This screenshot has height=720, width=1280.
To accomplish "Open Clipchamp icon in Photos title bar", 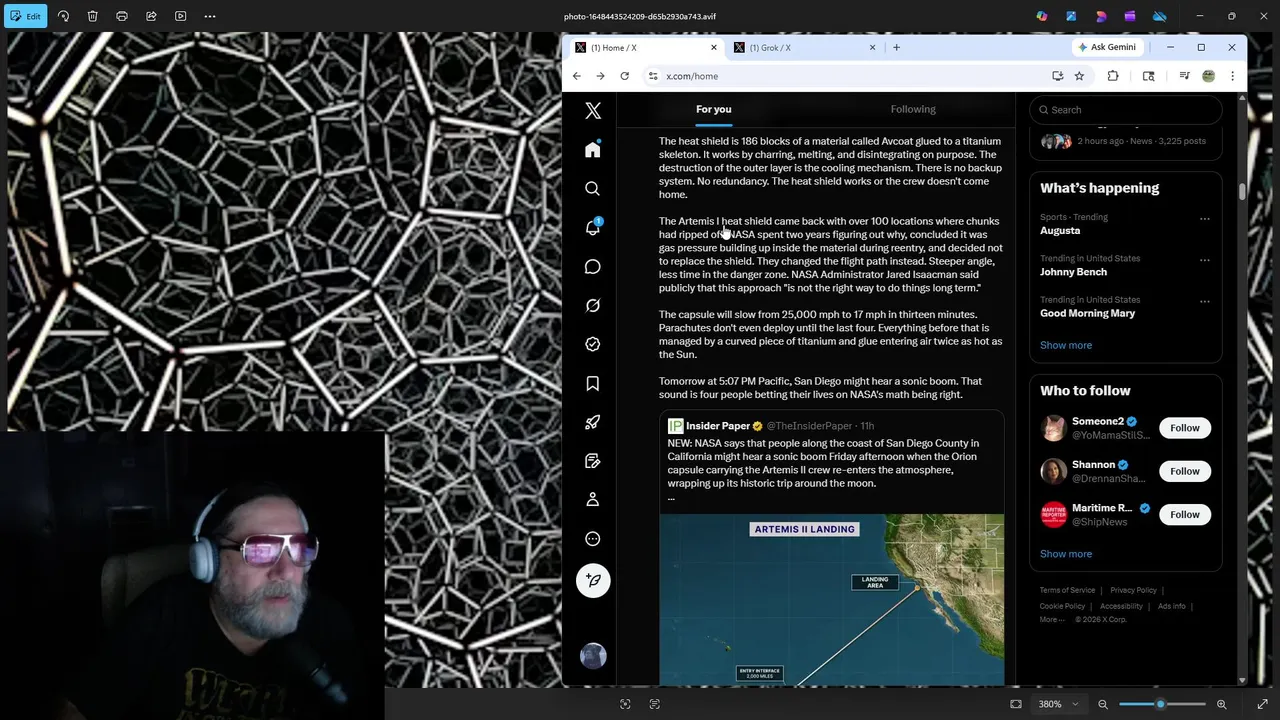I will pos(1130,16).
